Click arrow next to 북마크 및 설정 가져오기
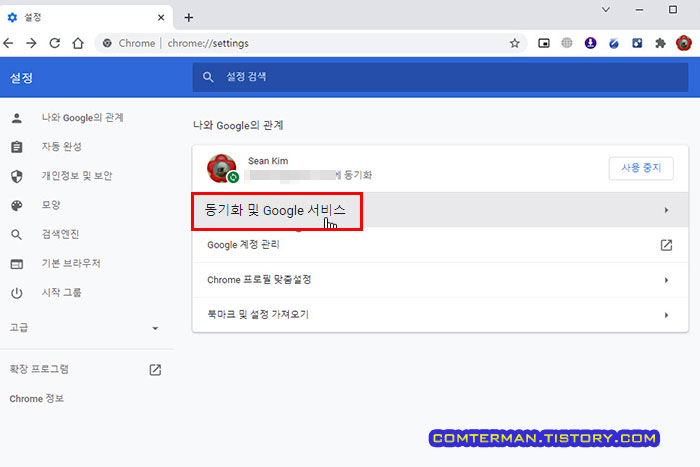 666,315
